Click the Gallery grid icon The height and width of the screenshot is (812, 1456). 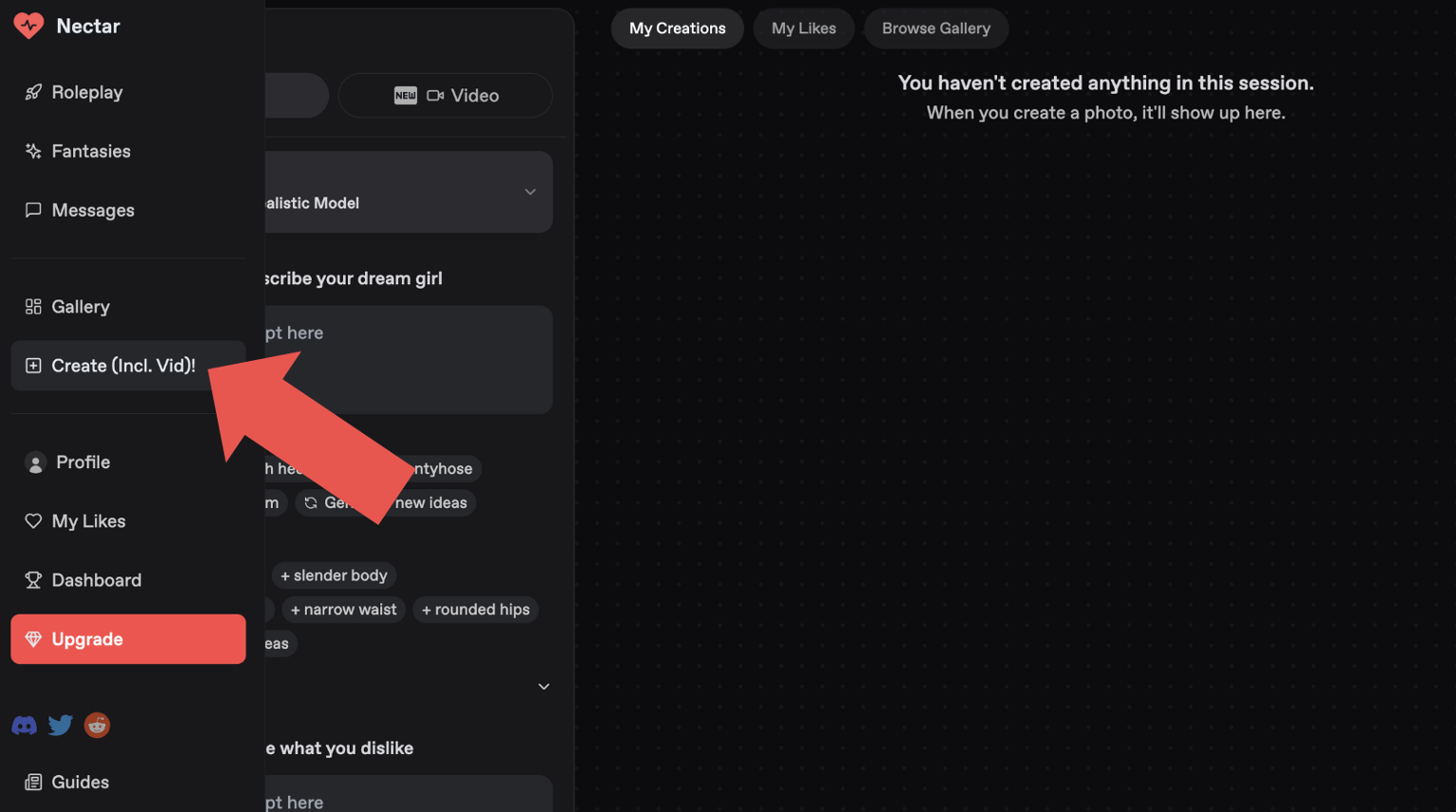pos(33,306)
